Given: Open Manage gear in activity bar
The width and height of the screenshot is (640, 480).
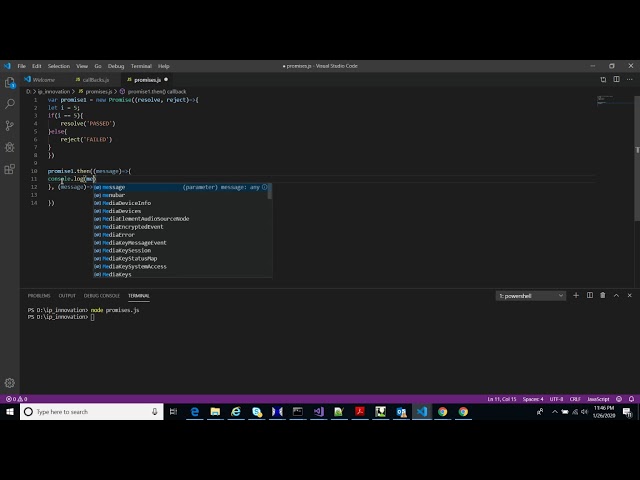Looking at the screenshot, I should (x=10, y=383).
